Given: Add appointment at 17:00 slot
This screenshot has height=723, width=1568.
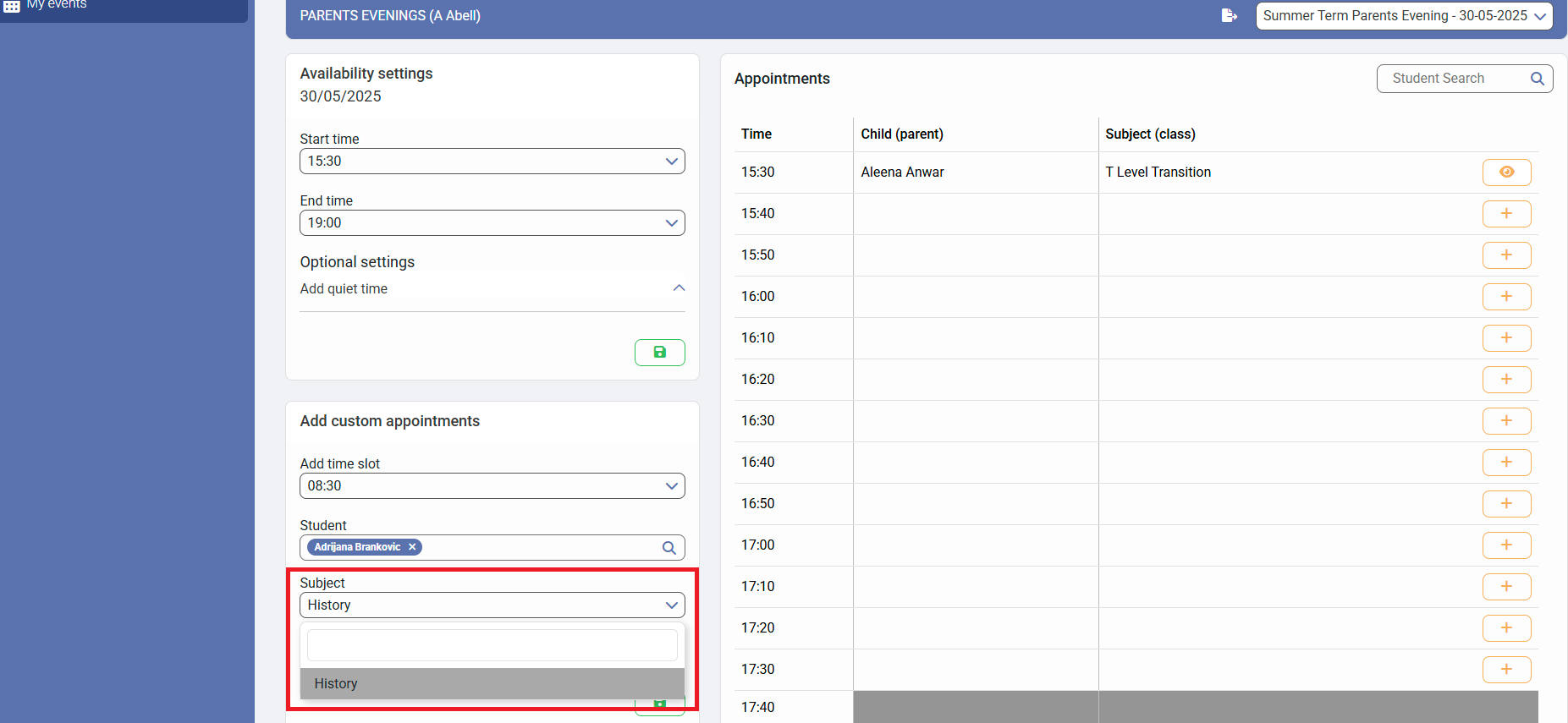Looking at the screenshot, I should [1506, 545].
